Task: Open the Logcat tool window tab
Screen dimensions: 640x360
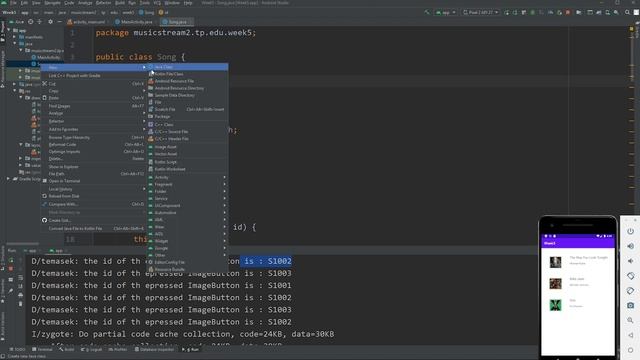Action: 91,349
